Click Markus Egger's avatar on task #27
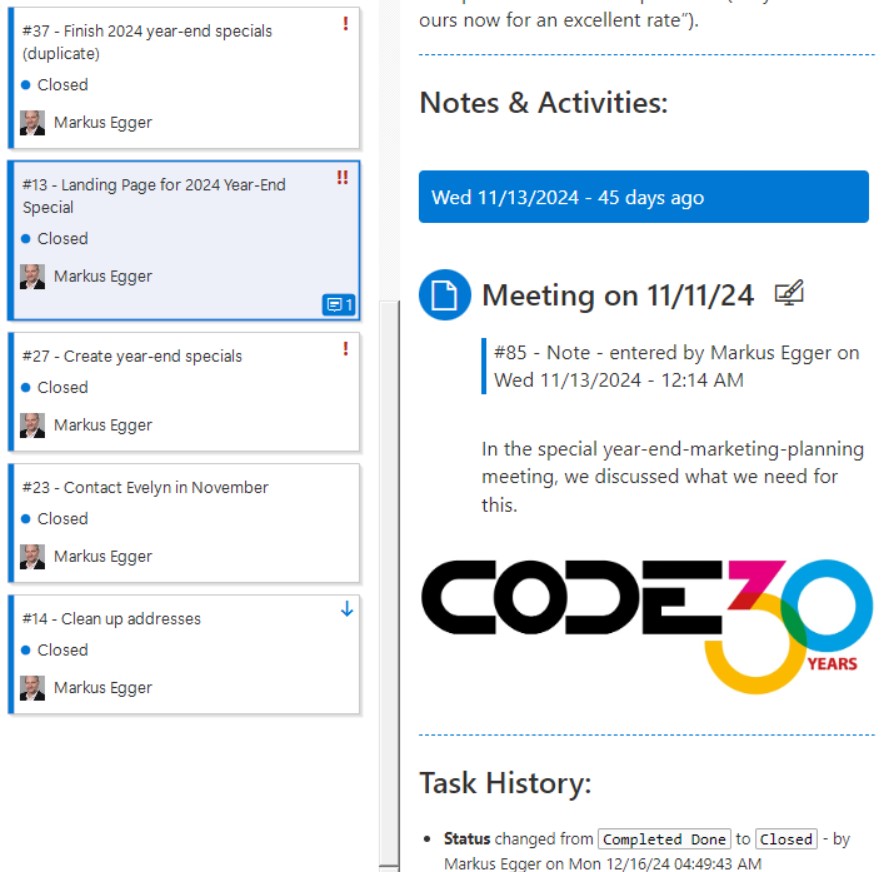Viewport: 885px width, 872px height. click(x=32, y=425)
